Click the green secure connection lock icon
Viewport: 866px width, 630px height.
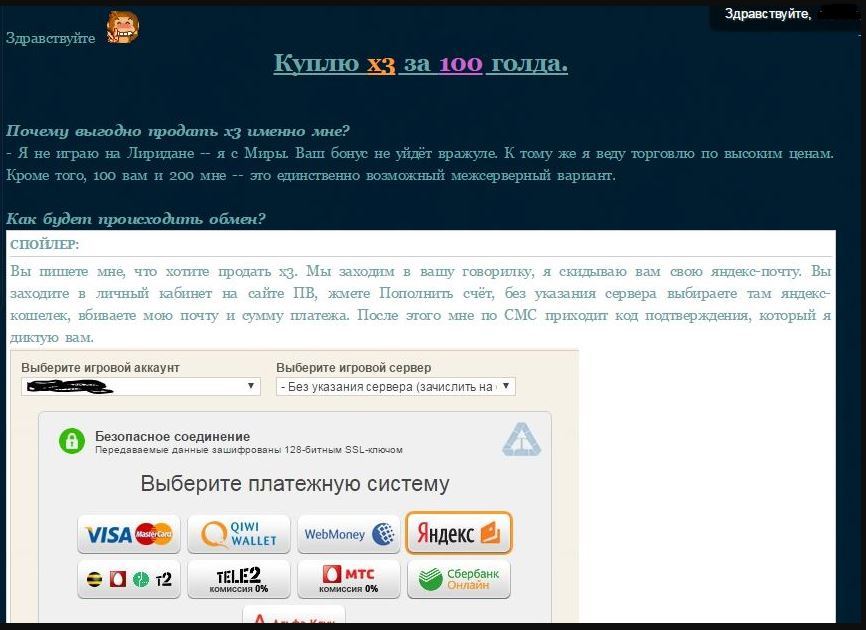click(x=71, y=440)
